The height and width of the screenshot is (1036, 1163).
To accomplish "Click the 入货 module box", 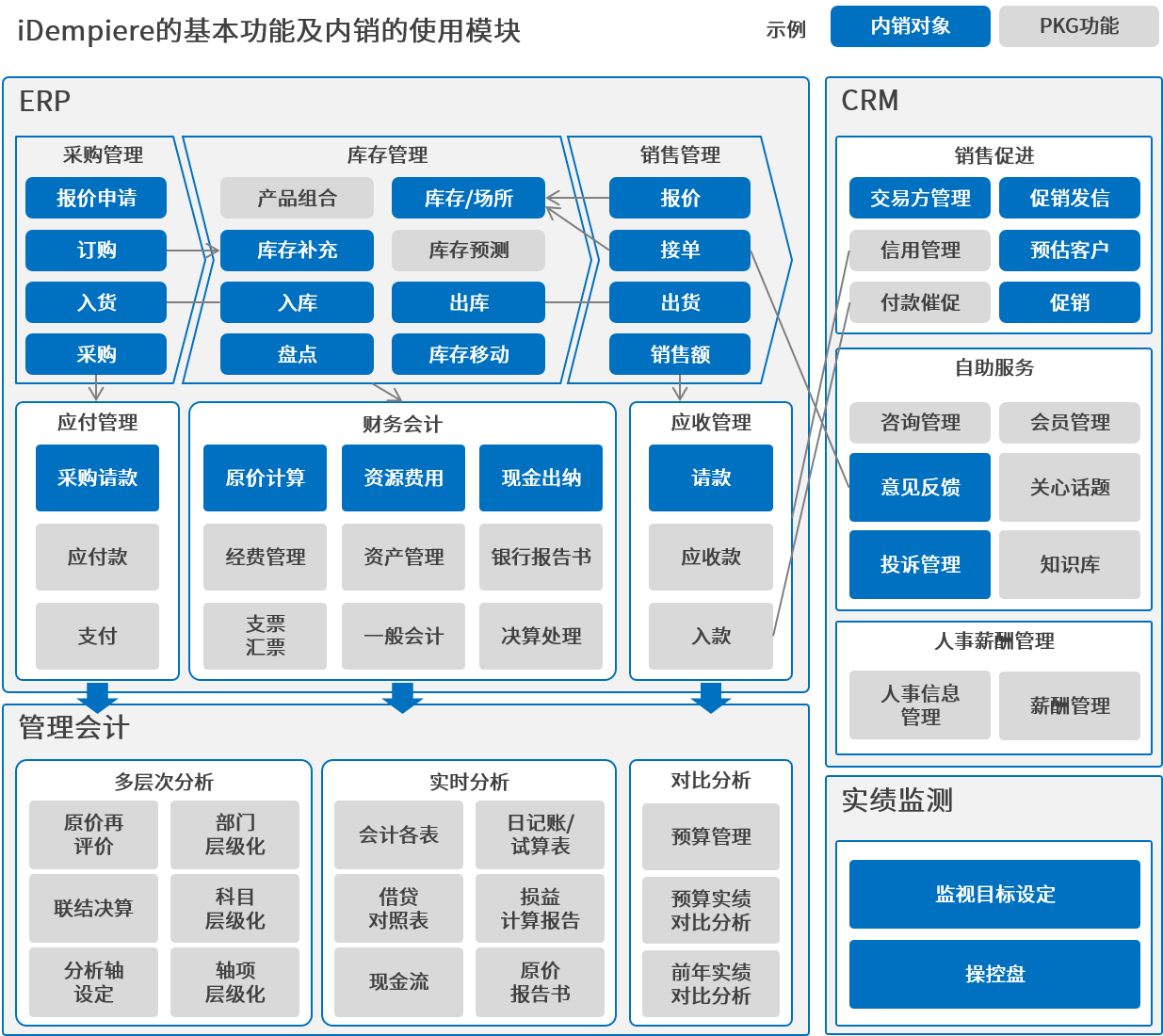I will 96,302.
